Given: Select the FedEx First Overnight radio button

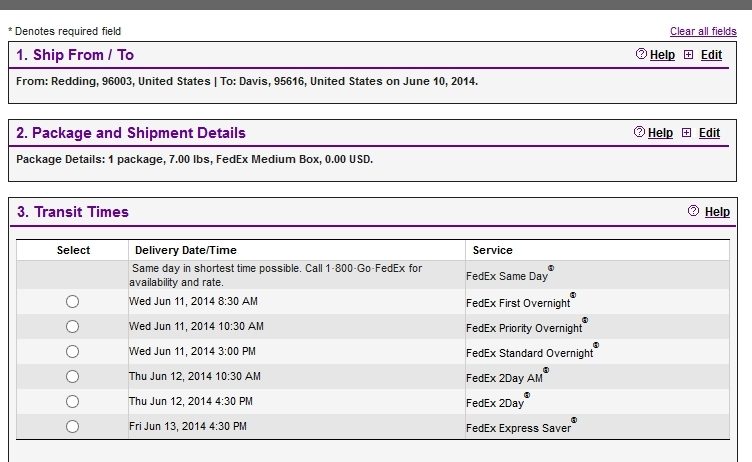Looking at the screenshot, I should [72, 301].
